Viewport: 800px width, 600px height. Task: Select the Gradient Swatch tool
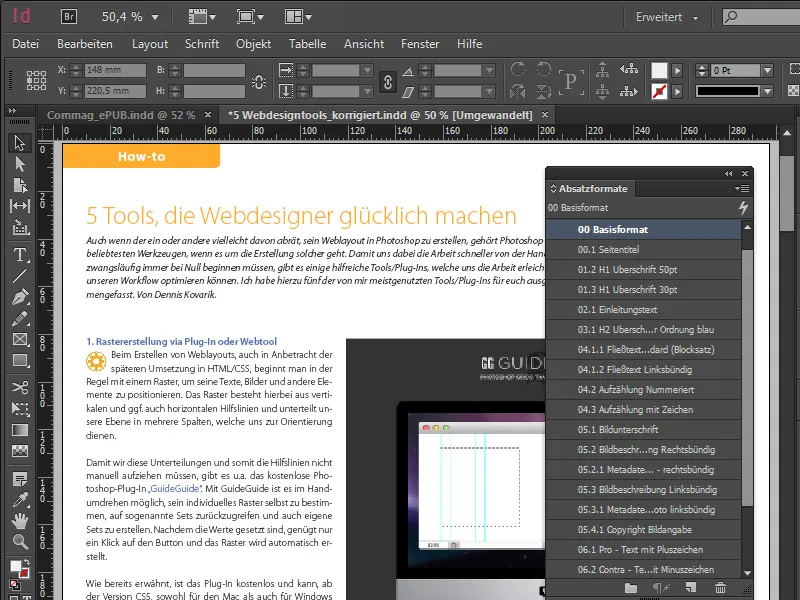[19, 430]
